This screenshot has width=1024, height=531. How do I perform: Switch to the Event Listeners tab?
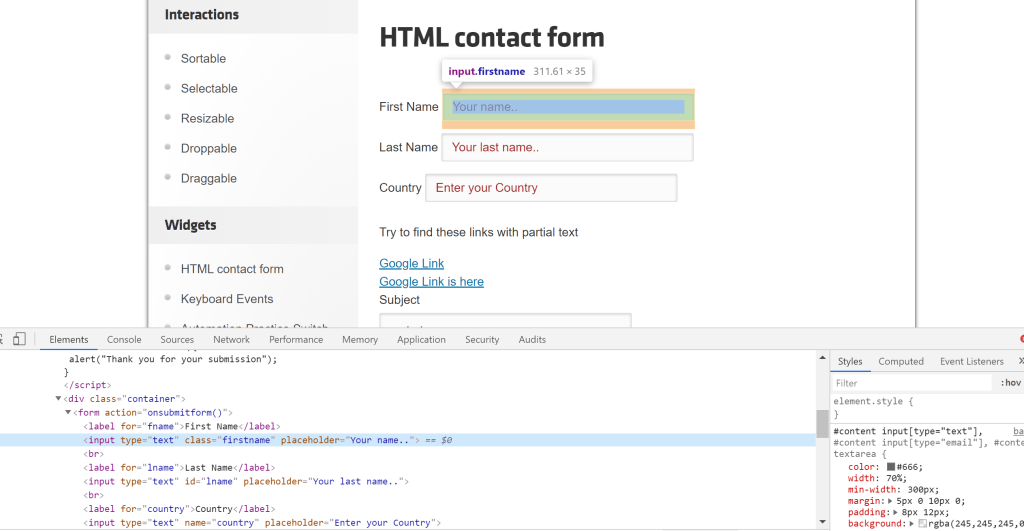coord(971,361)
